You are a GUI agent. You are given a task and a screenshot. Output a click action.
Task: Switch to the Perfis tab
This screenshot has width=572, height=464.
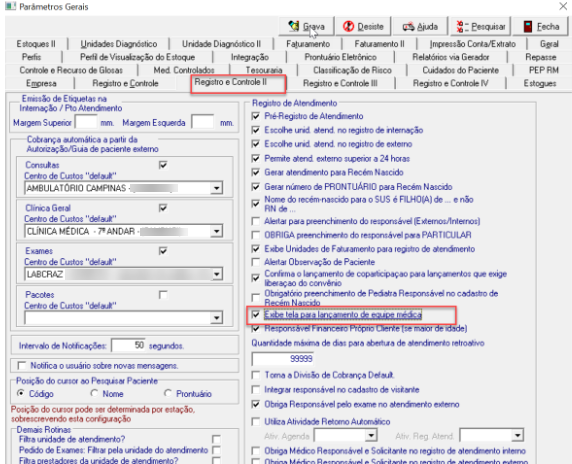(32, 57)
